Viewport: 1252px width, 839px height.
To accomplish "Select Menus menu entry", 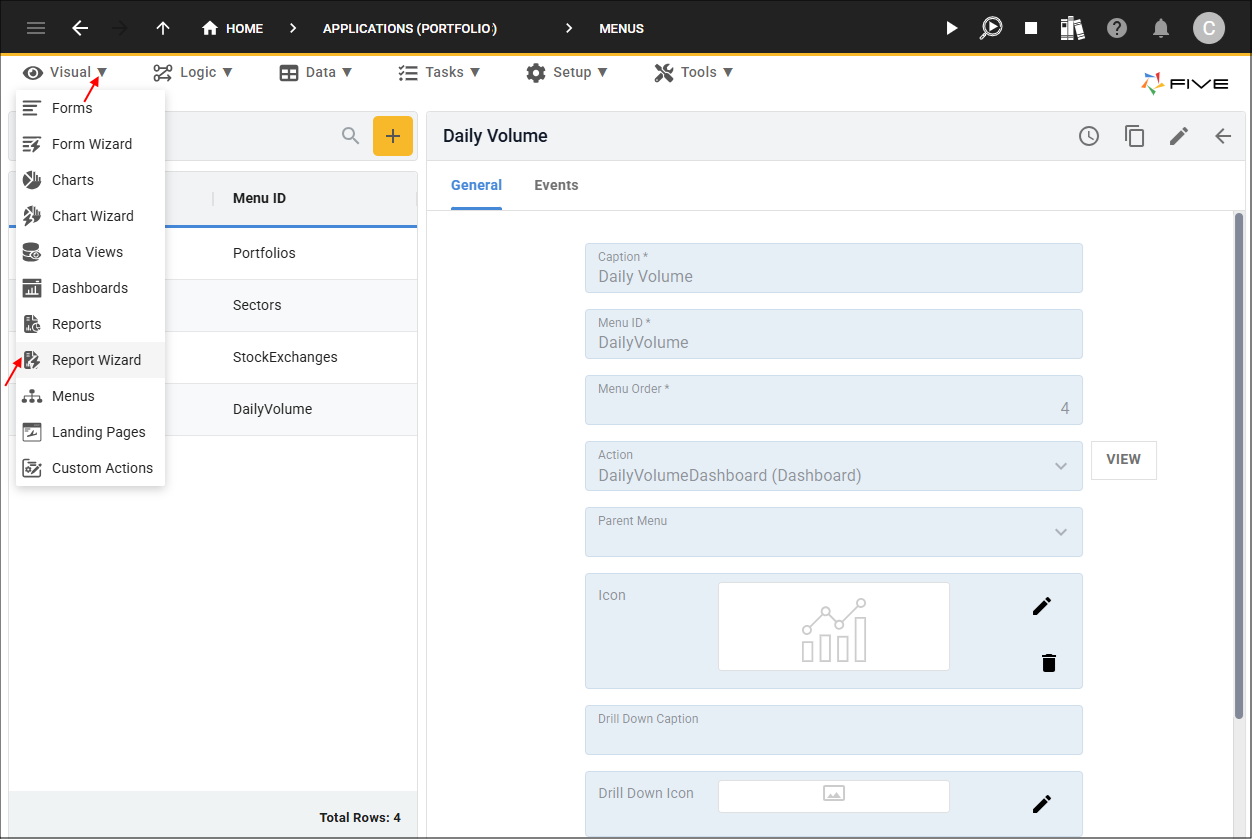I will (90, 396).
